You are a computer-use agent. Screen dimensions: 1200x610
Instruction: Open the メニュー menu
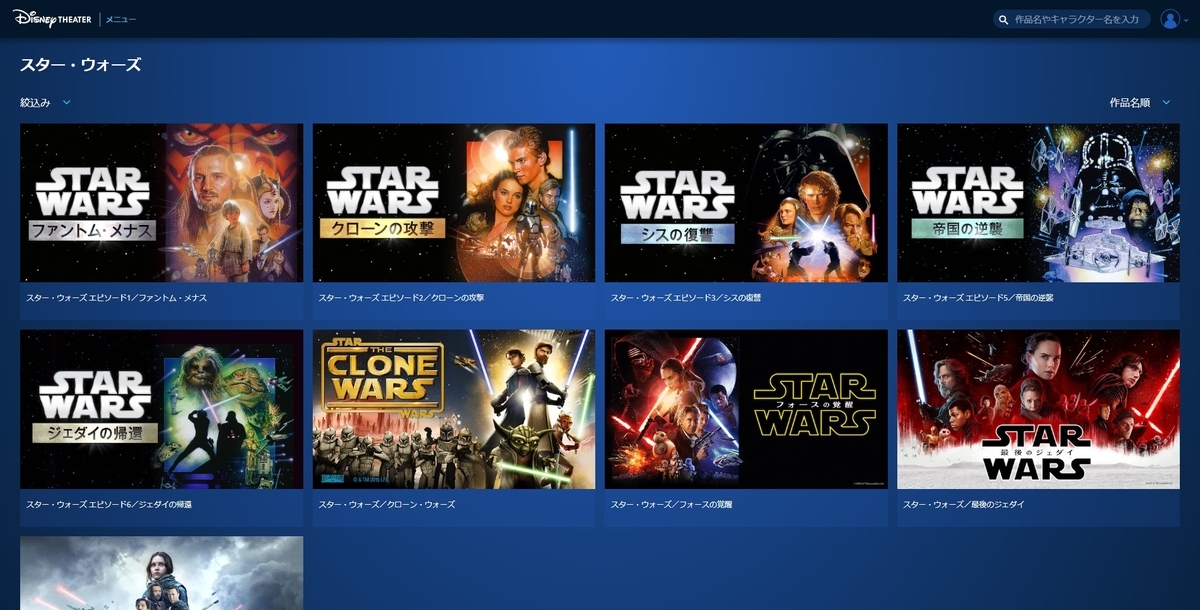121,19
